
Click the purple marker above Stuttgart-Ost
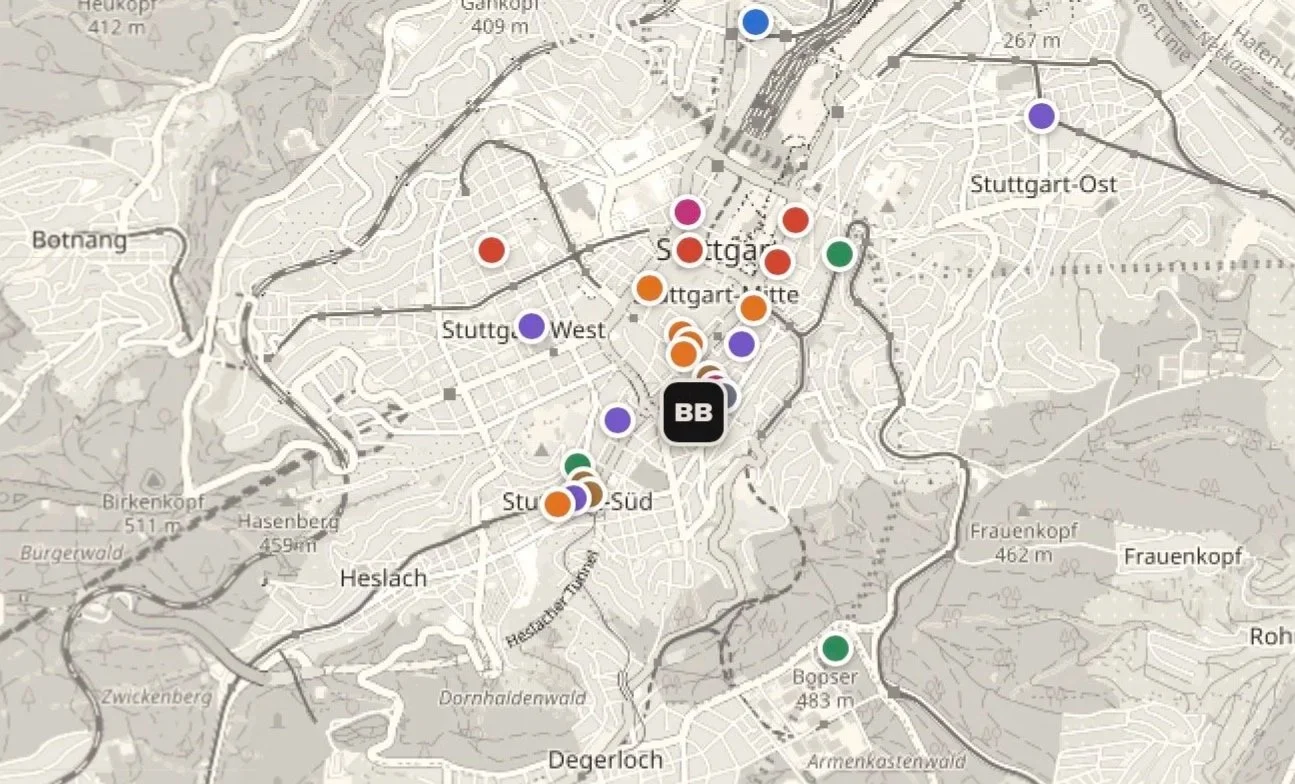coord(1042,115)
